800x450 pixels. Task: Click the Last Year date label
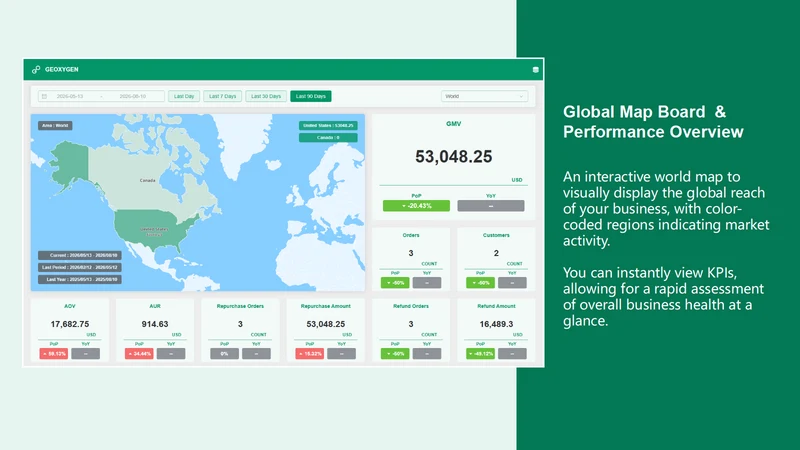click(80, 280)
